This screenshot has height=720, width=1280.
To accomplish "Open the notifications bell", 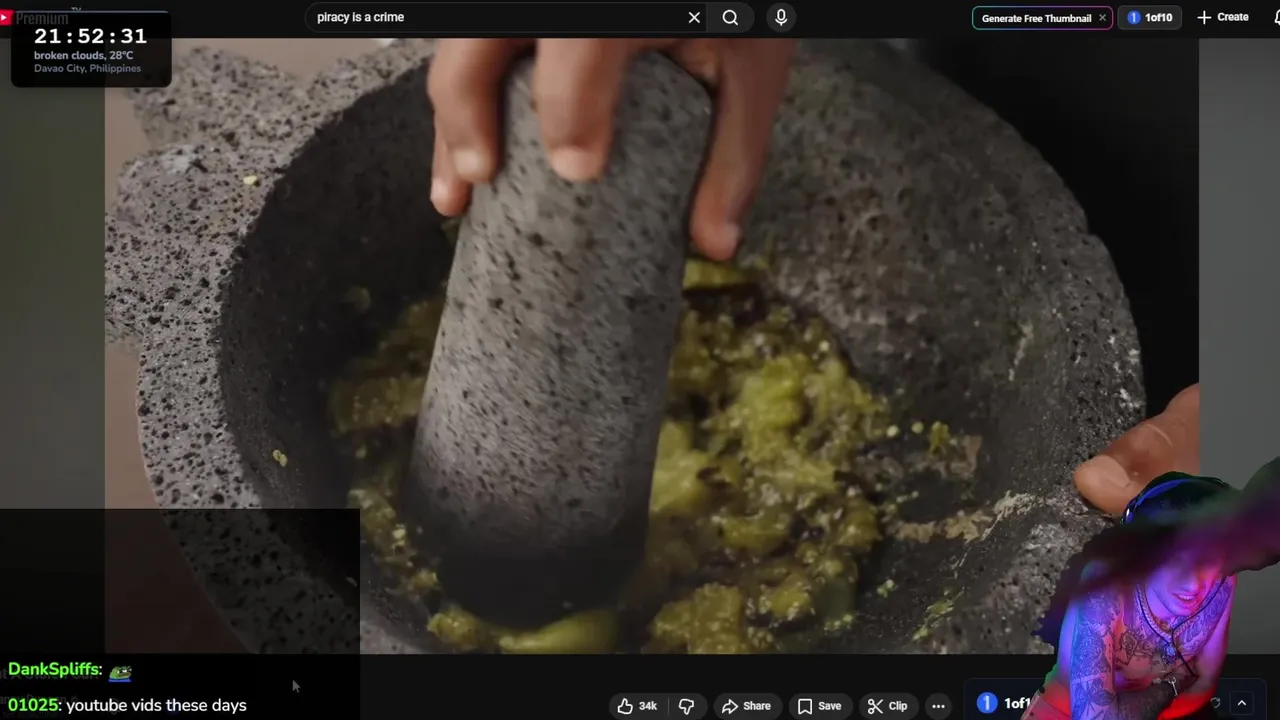I will [x=1277, y=17].
